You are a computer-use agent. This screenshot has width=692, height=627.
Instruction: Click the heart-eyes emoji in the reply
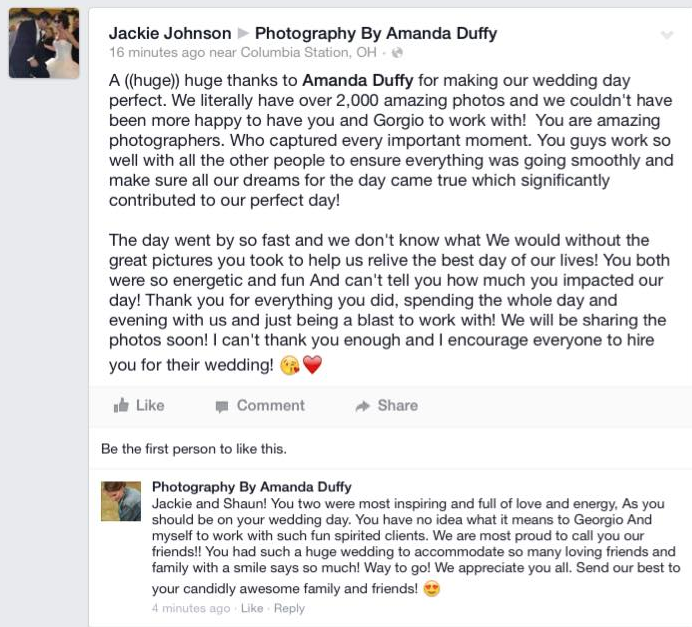click(432, 589)
